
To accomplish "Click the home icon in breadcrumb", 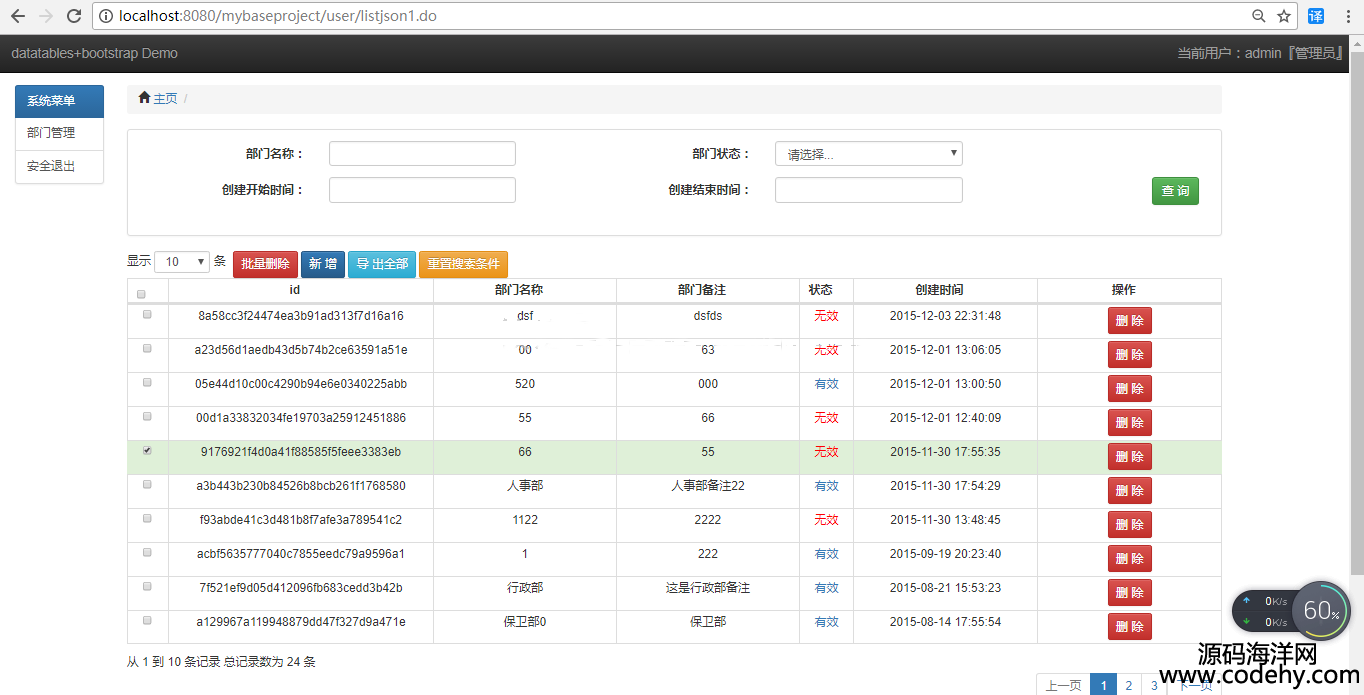I will coord(145,98).
